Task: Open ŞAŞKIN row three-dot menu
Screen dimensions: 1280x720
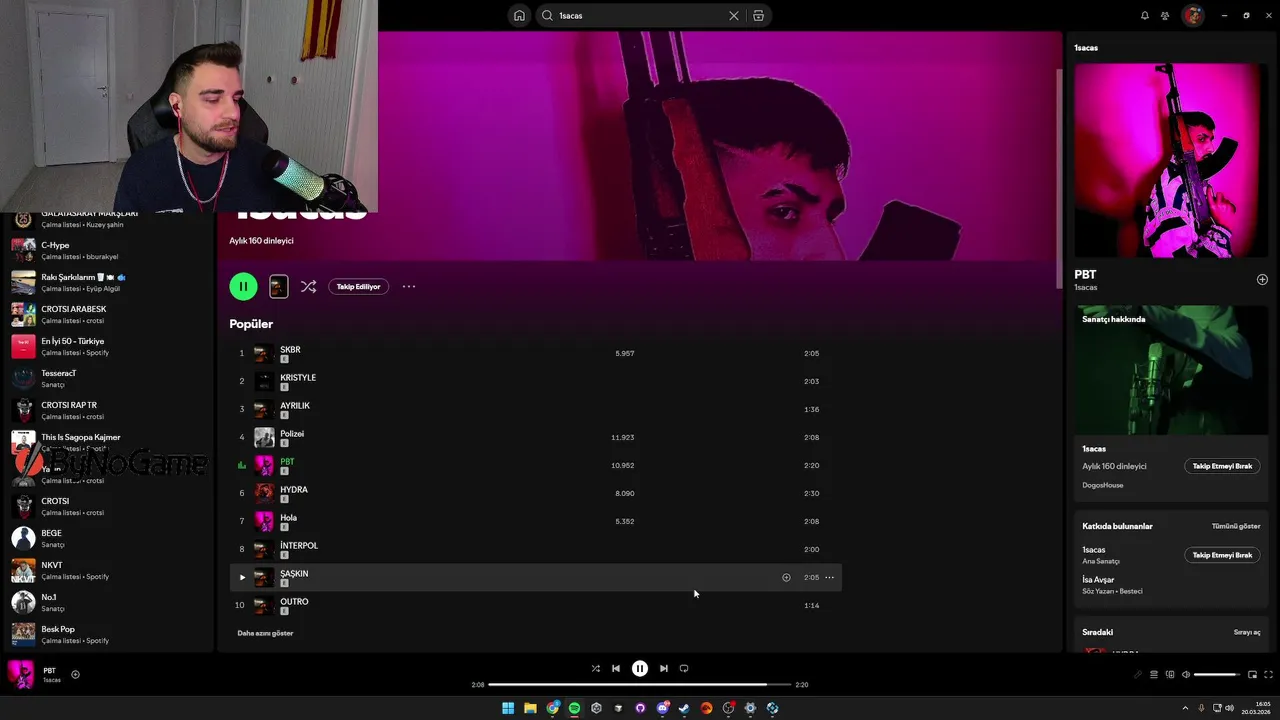Action: pos(829,577)
